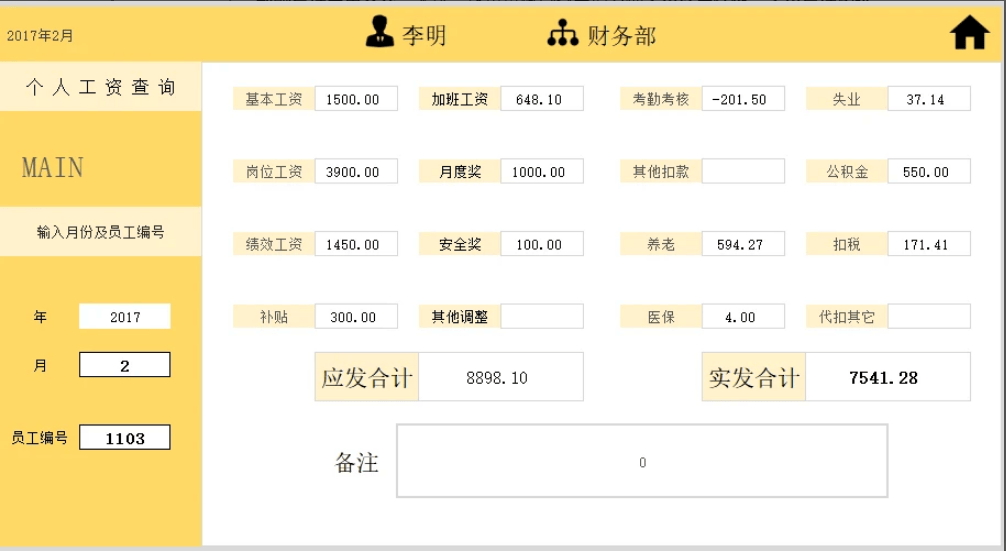Screen dimensions: 1006x551
Task: Select the 绩效工资 value 1450.00
Action: pyautogui.click(x=356, y=244)
